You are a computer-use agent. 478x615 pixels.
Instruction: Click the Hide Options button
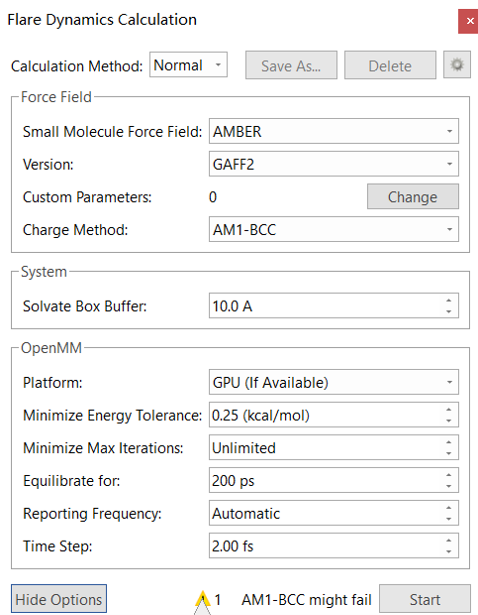59,599
